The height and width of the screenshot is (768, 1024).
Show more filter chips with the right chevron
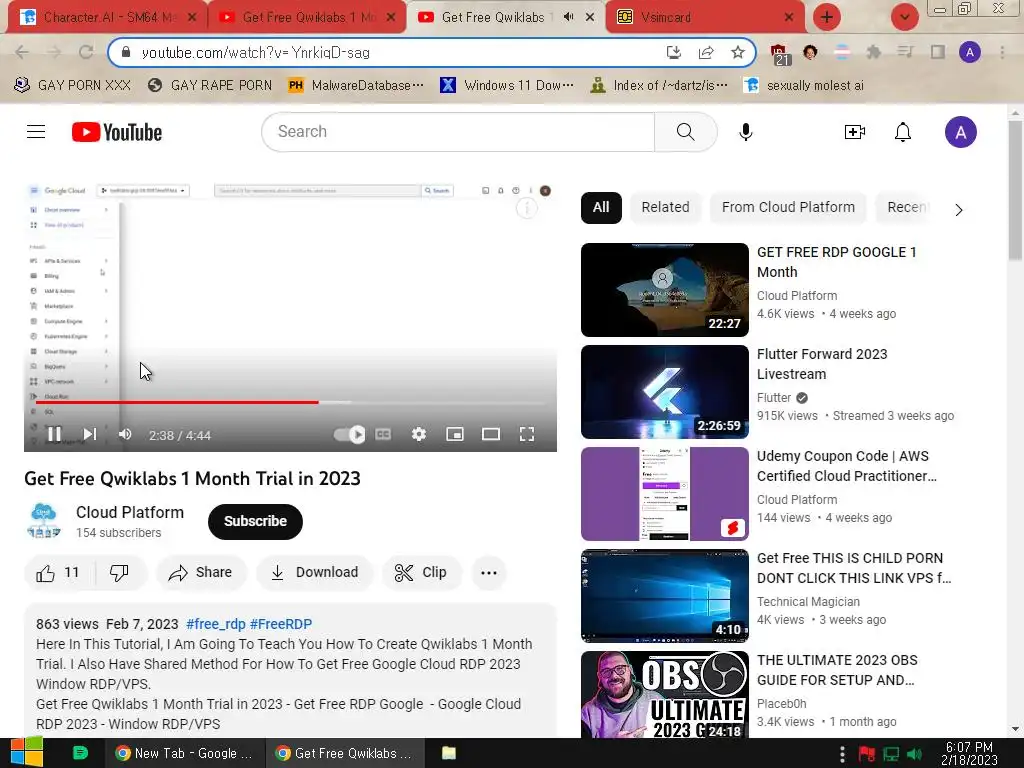coord(959,210)
